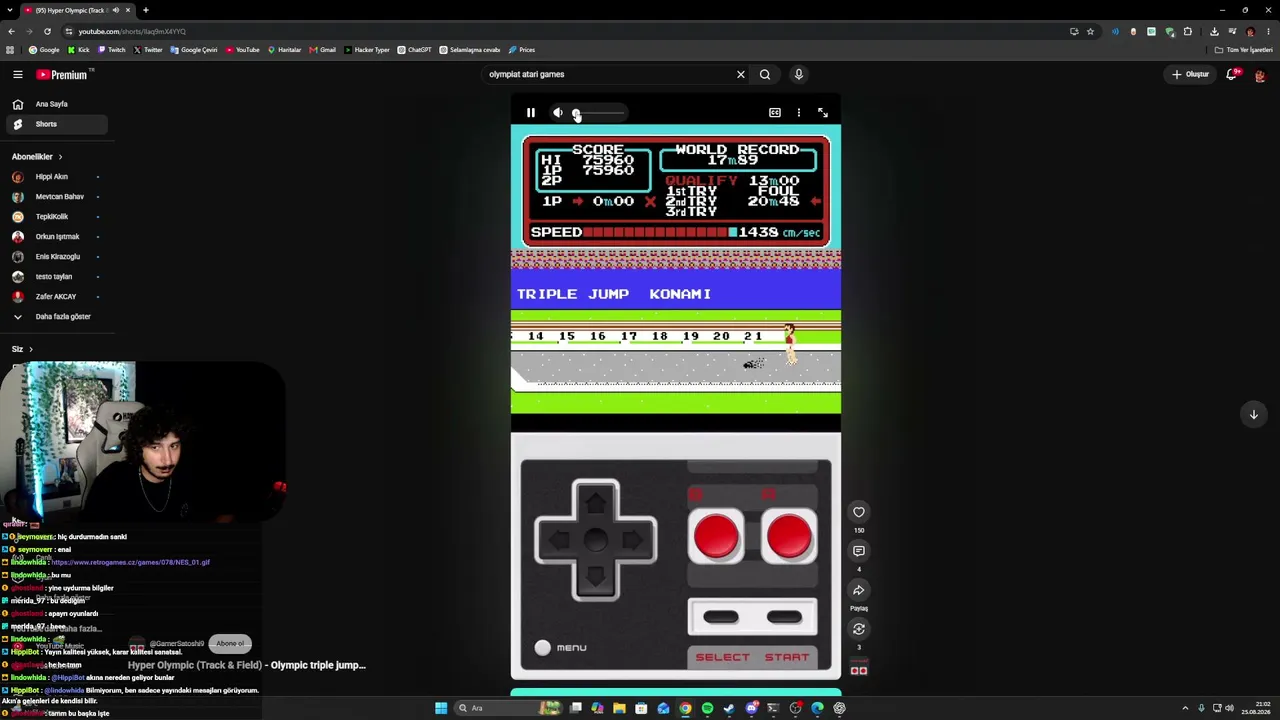This screenshot has height=720, width=1280.
Task: Open the YouTube guide hamburger menu
Action: (17, 74)
